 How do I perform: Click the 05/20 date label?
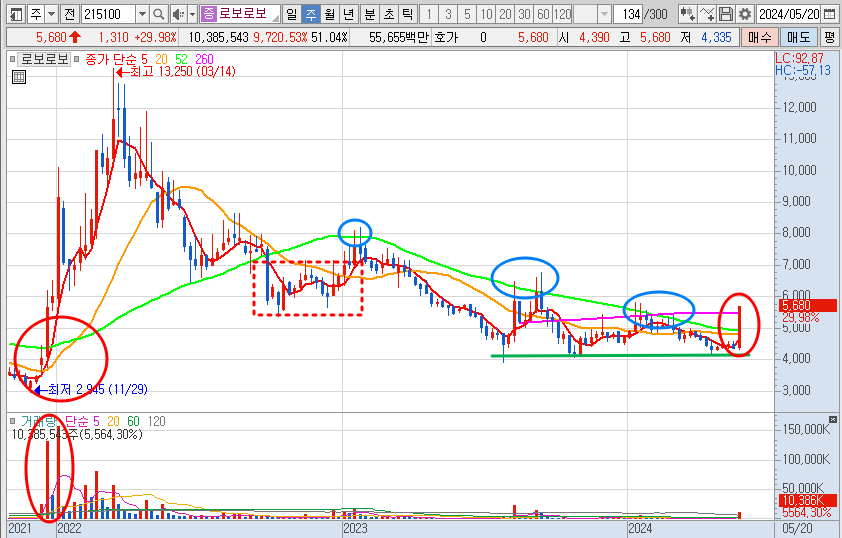coord(797,528)
